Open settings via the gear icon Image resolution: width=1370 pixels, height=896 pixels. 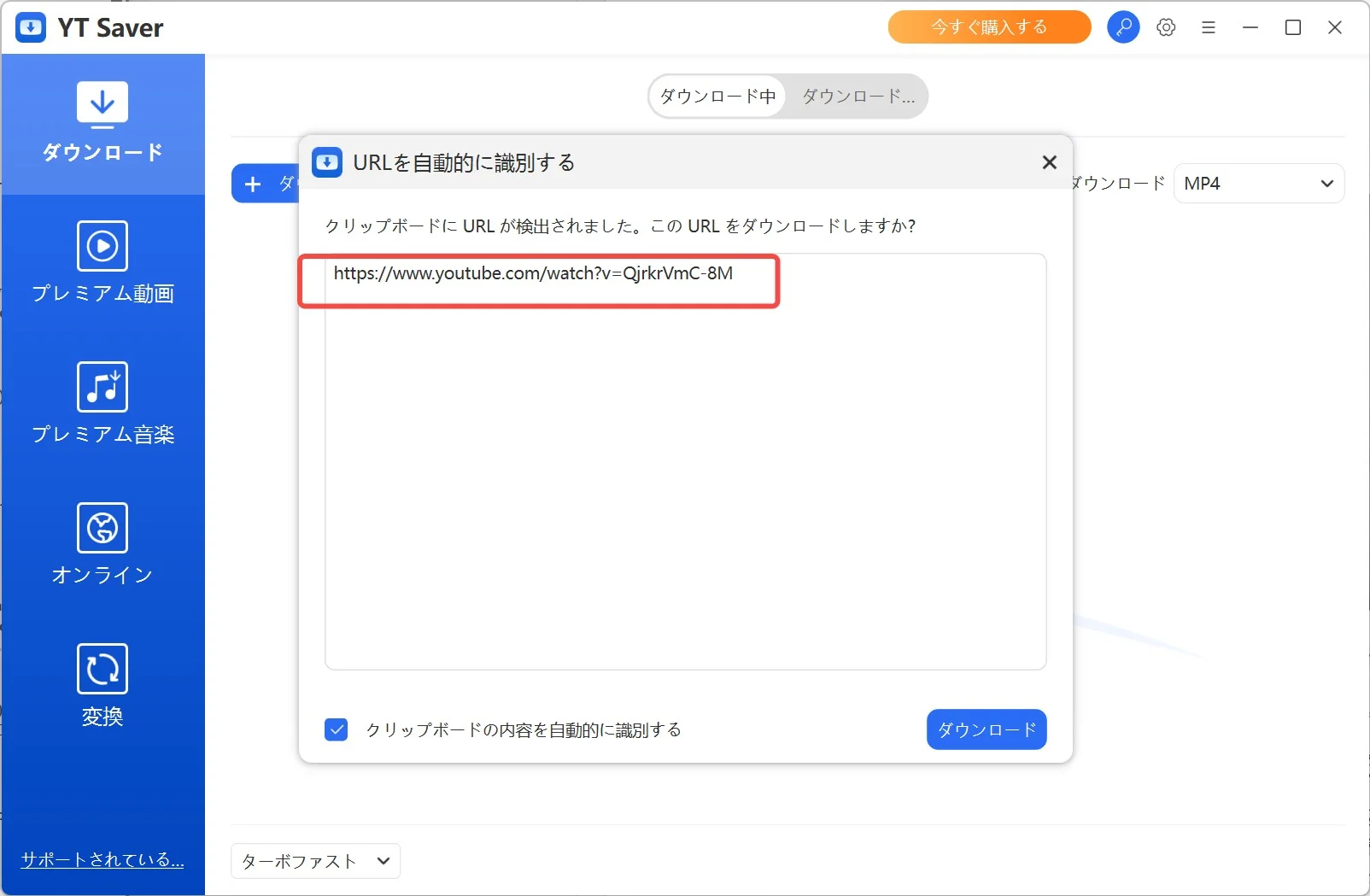1166,27
